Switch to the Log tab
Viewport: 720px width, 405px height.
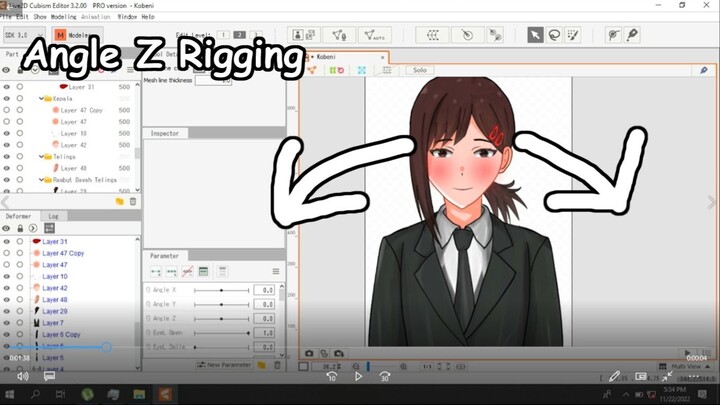[53, 216]
